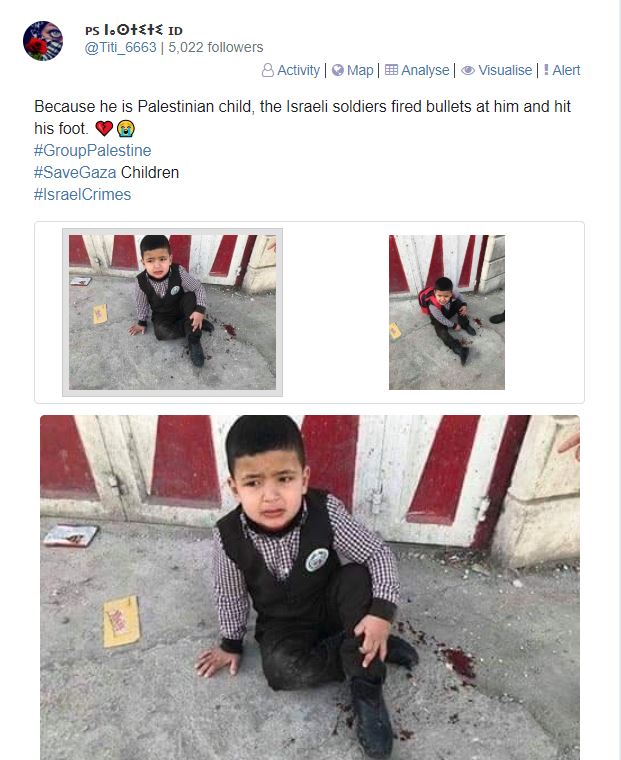Open the @Titi_6663 handle link
Viewport: 621px width, 760px height.
pos(121,48)
